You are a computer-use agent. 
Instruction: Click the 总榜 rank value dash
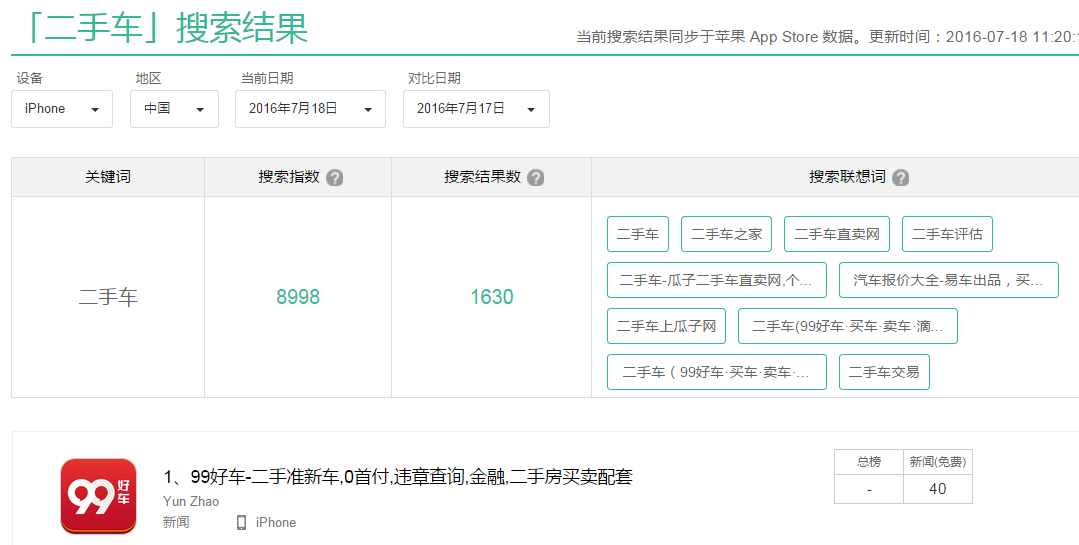pos(869,489)
